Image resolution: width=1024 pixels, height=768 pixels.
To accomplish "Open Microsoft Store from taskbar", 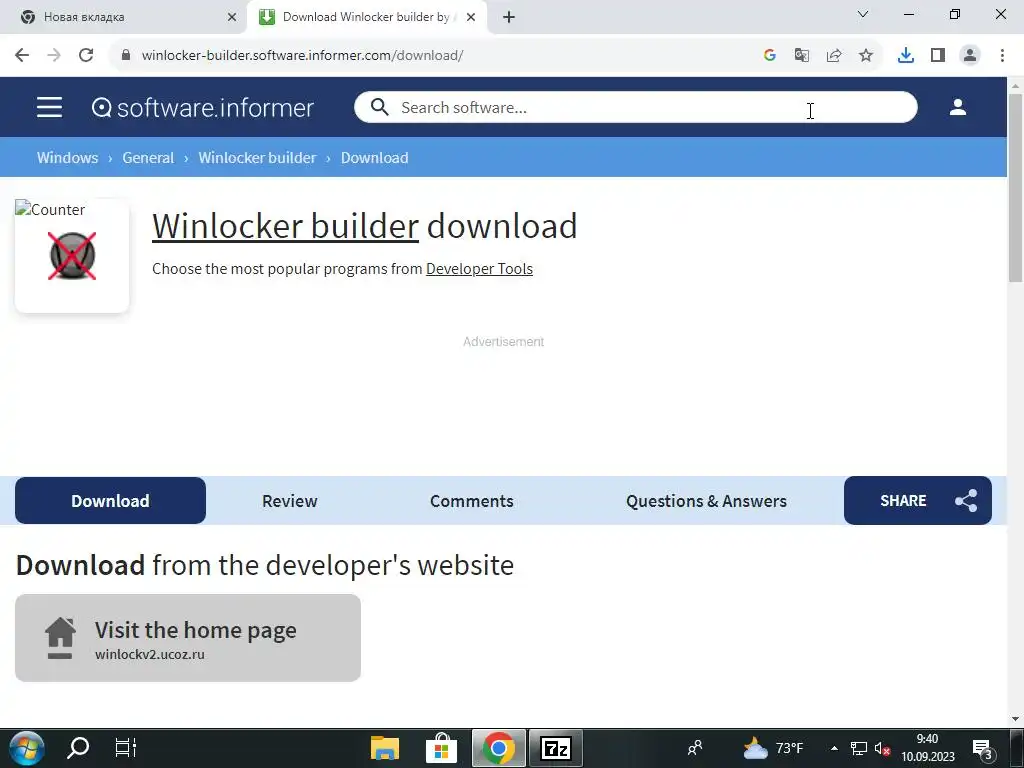I will coord(441,748).
